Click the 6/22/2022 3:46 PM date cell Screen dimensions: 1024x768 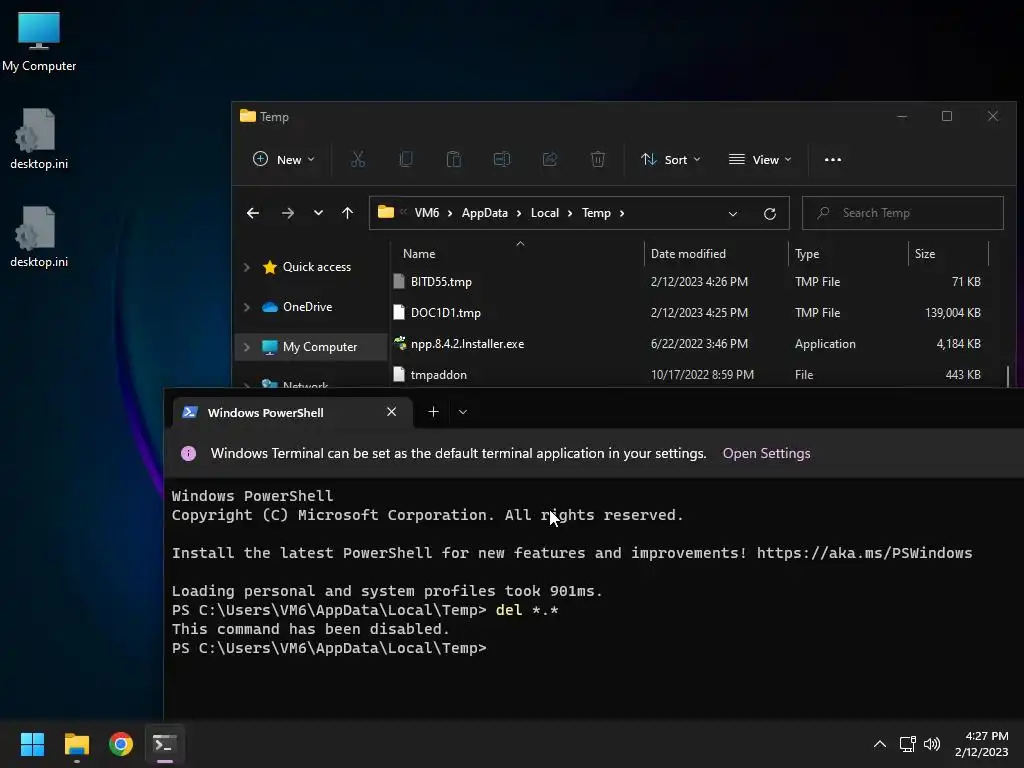pos(699,344)
